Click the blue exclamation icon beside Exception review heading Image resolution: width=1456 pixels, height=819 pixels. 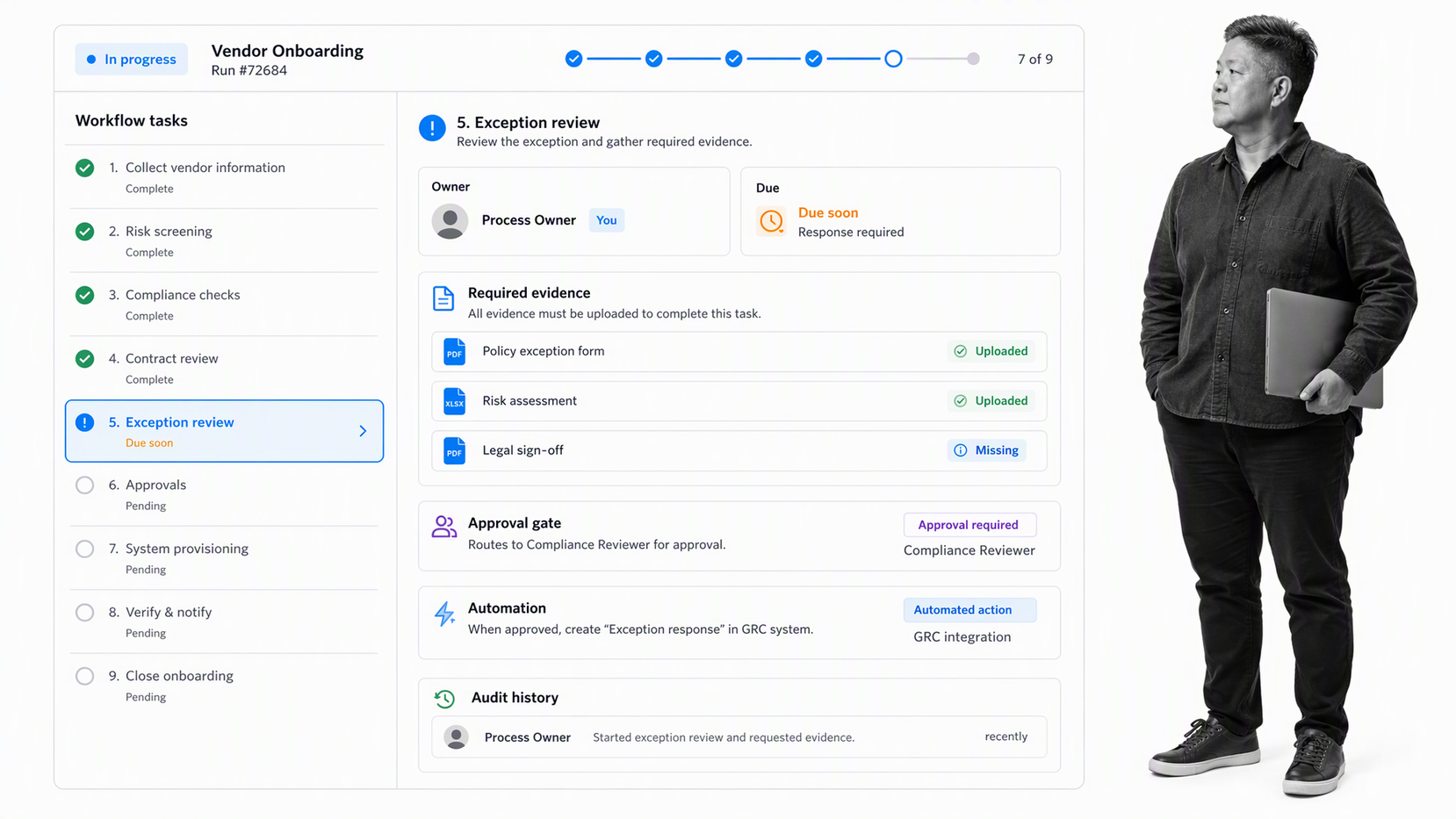pos(432,128)
